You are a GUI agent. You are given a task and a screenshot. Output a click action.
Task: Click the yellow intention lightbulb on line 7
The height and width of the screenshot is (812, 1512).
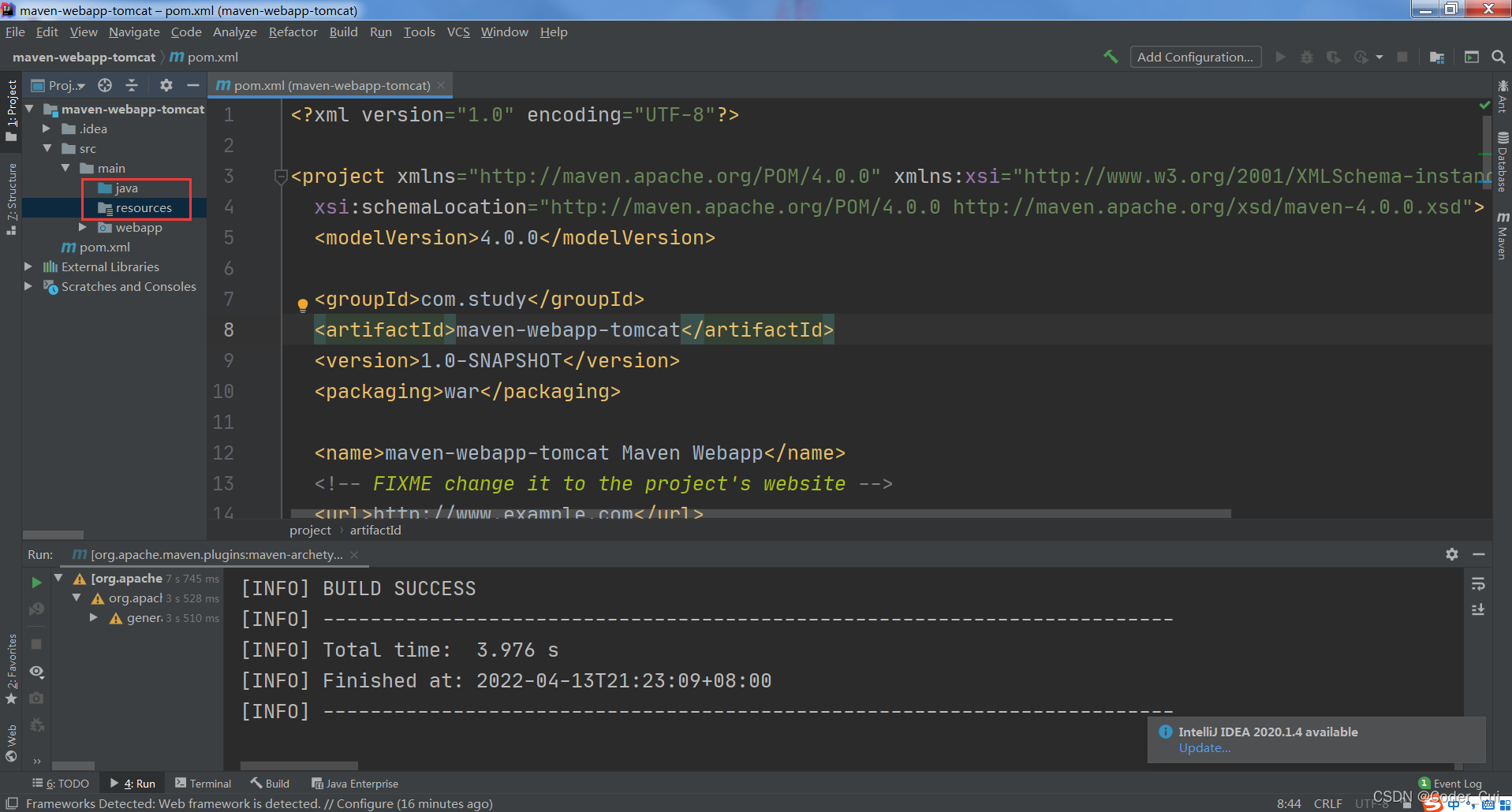pos(302,304)
